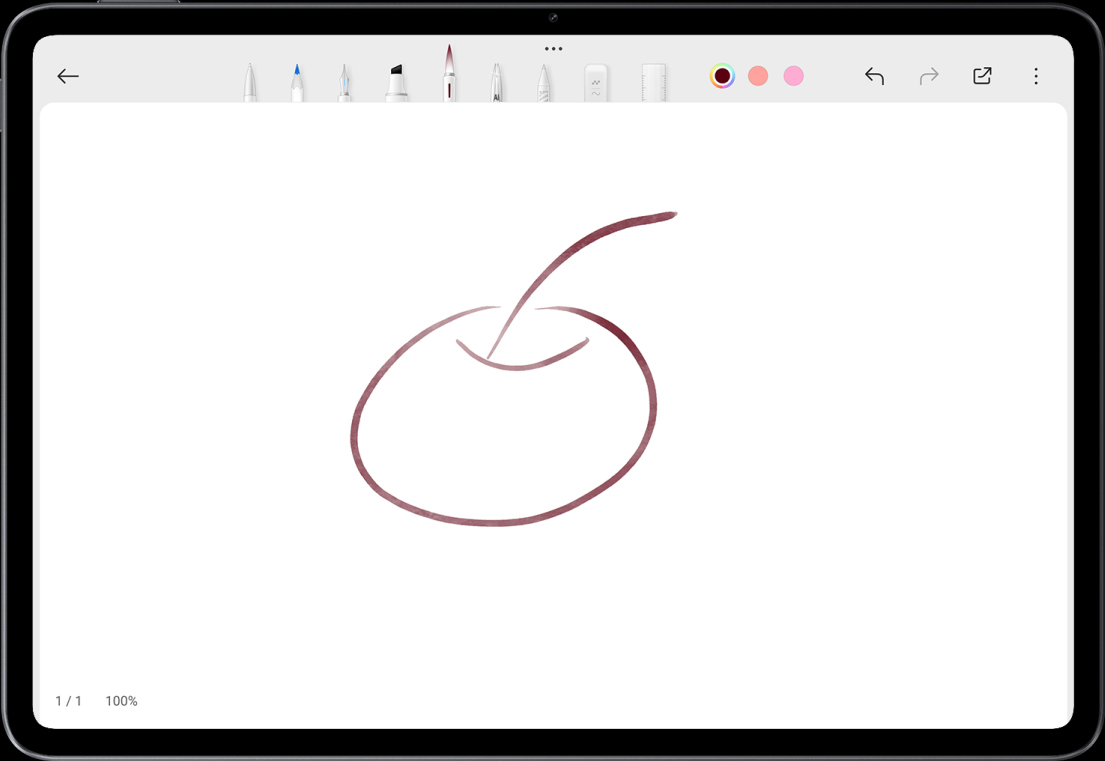Choose the pink color swatch

click(794, 76)
